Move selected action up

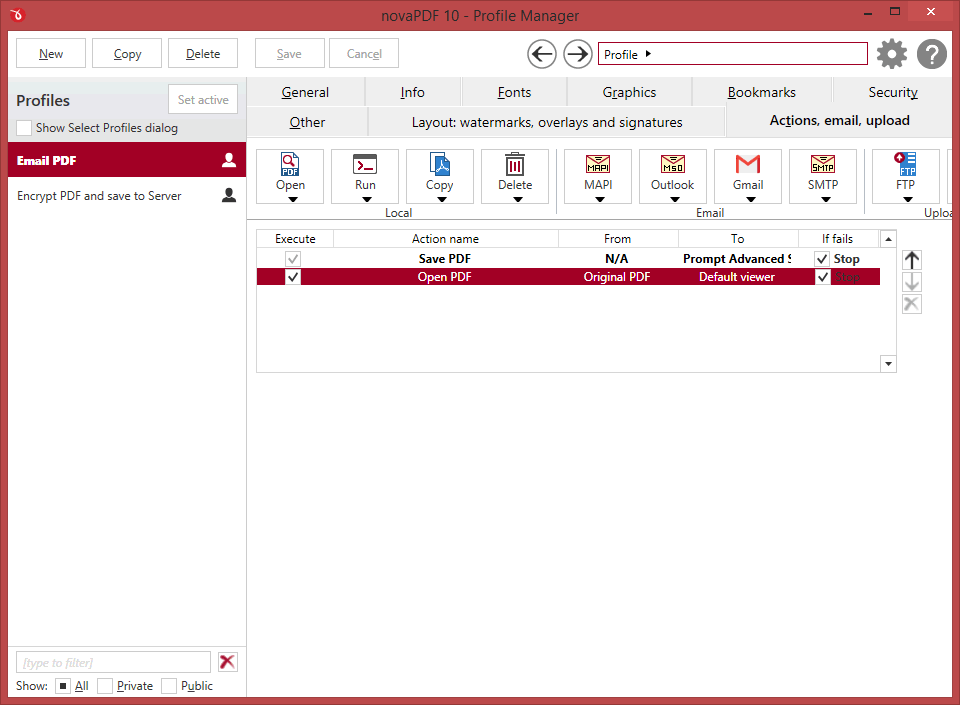(x=912, y=260)
